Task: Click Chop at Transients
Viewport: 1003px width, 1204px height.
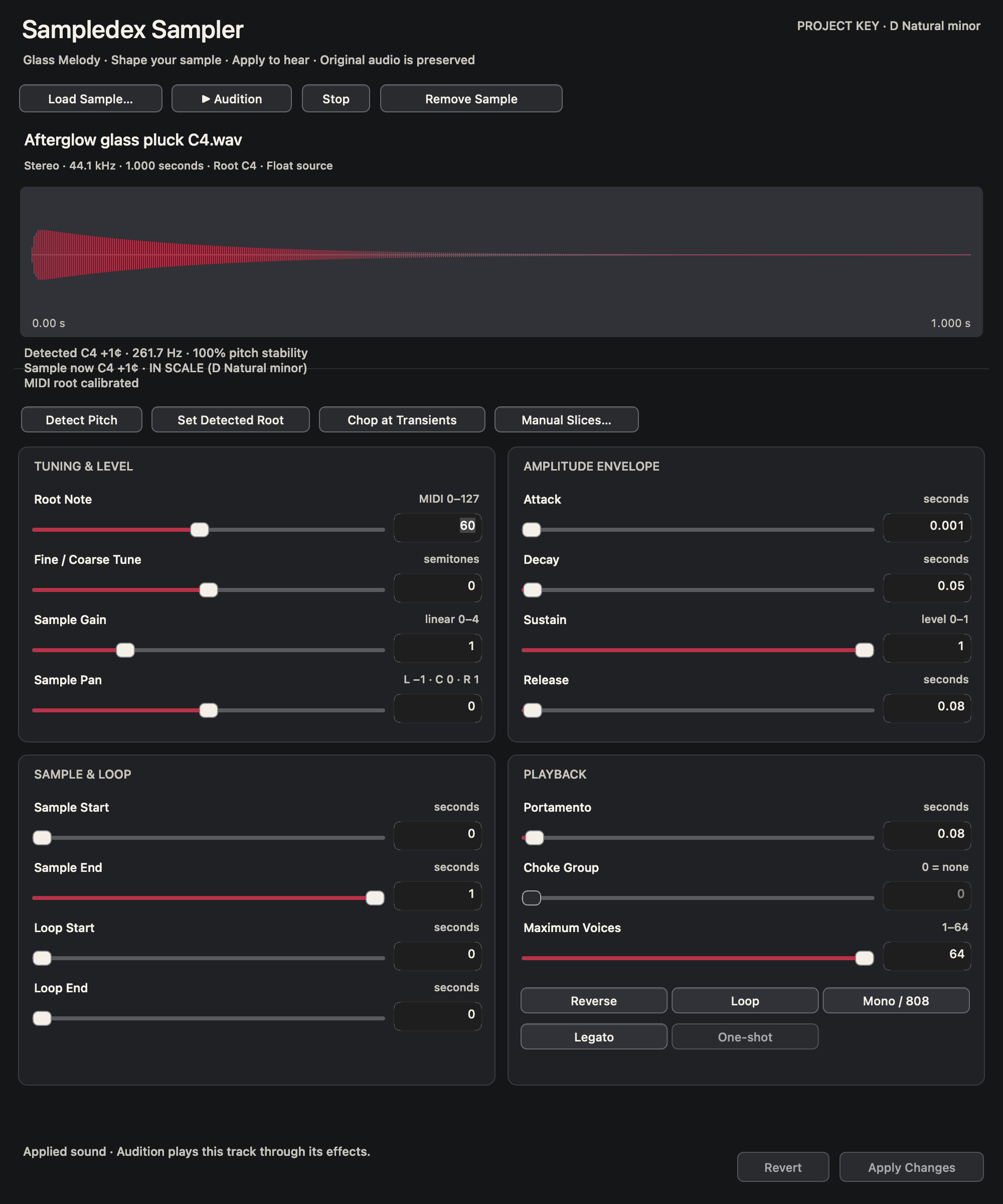Action: [x=402, y=420]
